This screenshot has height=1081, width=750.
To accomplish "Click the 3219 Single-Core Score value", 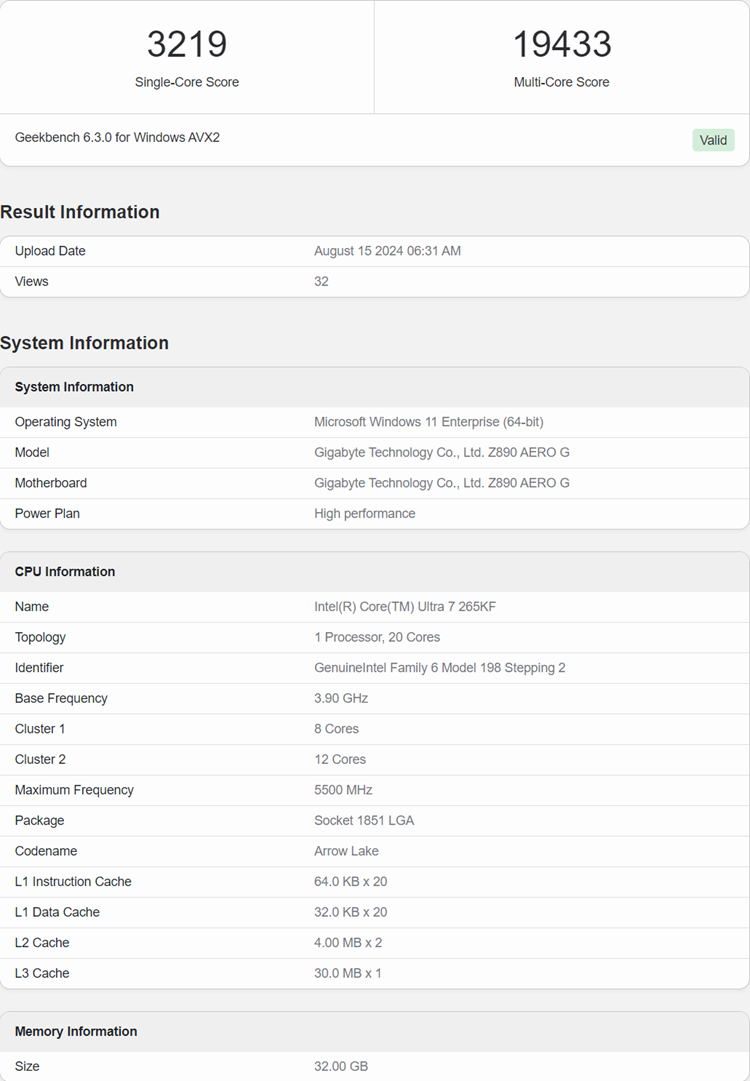I will click(x=187, y=44).
